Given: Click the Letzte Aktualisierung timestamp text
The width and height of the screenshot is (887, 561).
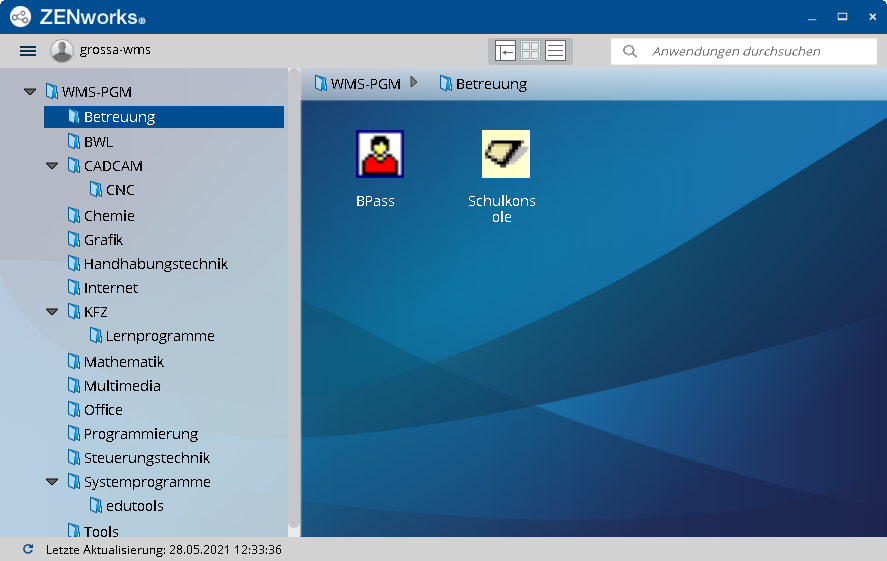Looking at the screenshot, I should pos(163,550).
